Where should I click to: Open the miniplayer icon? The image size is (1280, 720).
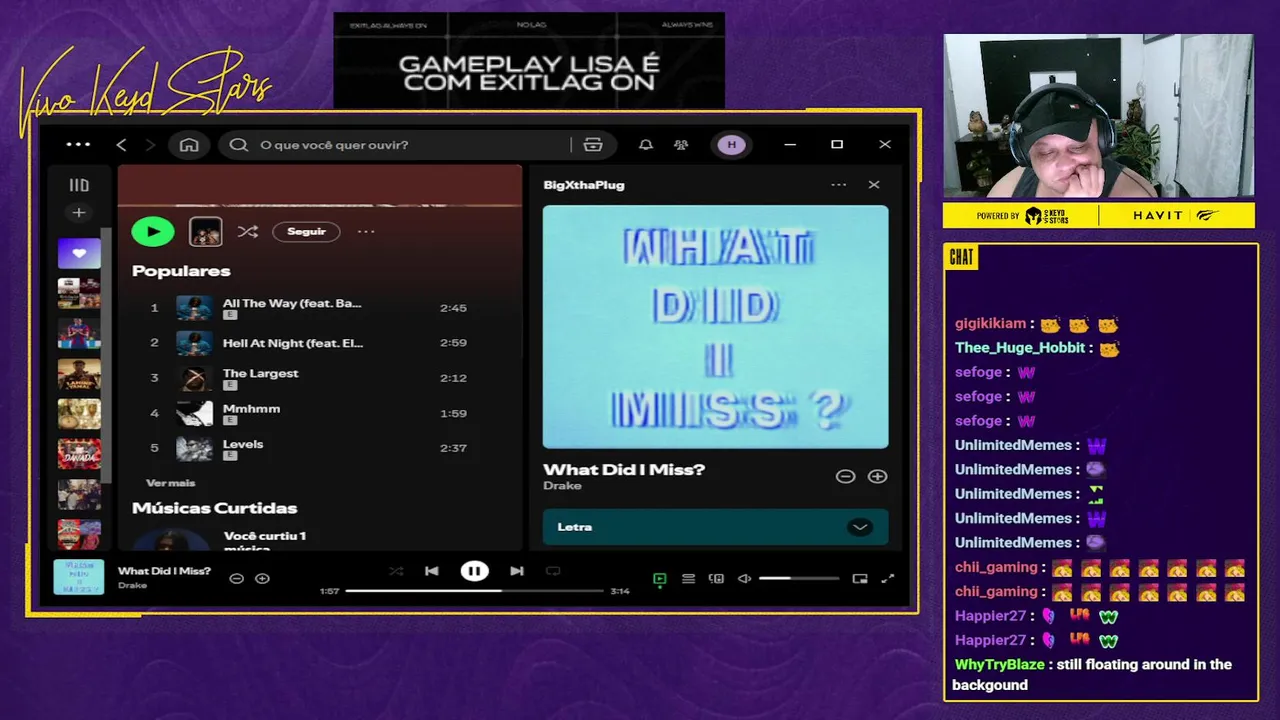tap(860, 579)
